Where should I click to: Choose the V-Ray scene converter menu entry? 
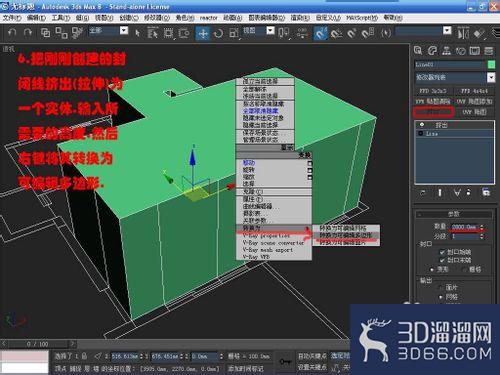point(273,243)
